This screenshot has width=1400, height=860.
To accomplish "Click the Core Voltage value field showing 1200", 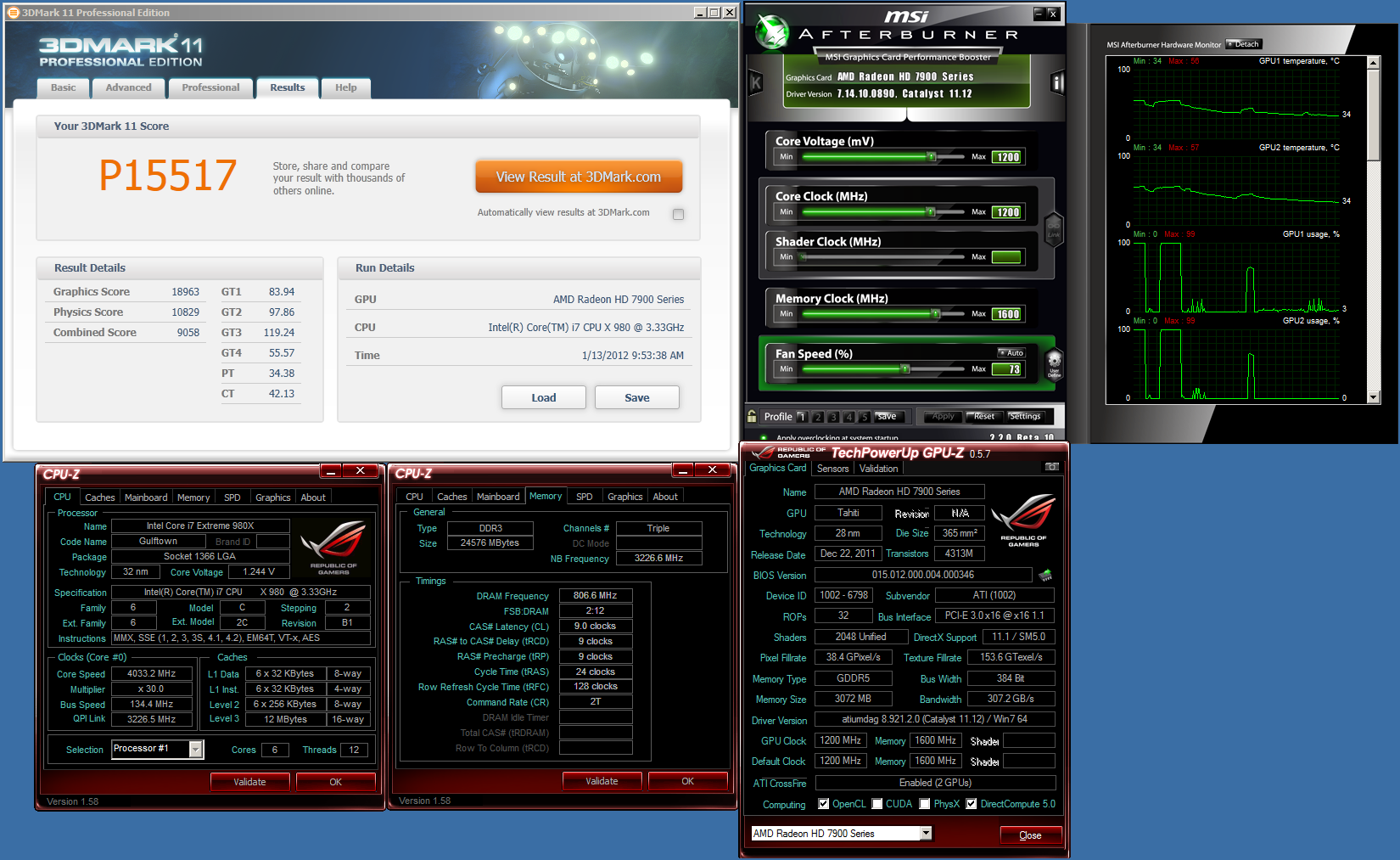I will (x=1008, y=157).
